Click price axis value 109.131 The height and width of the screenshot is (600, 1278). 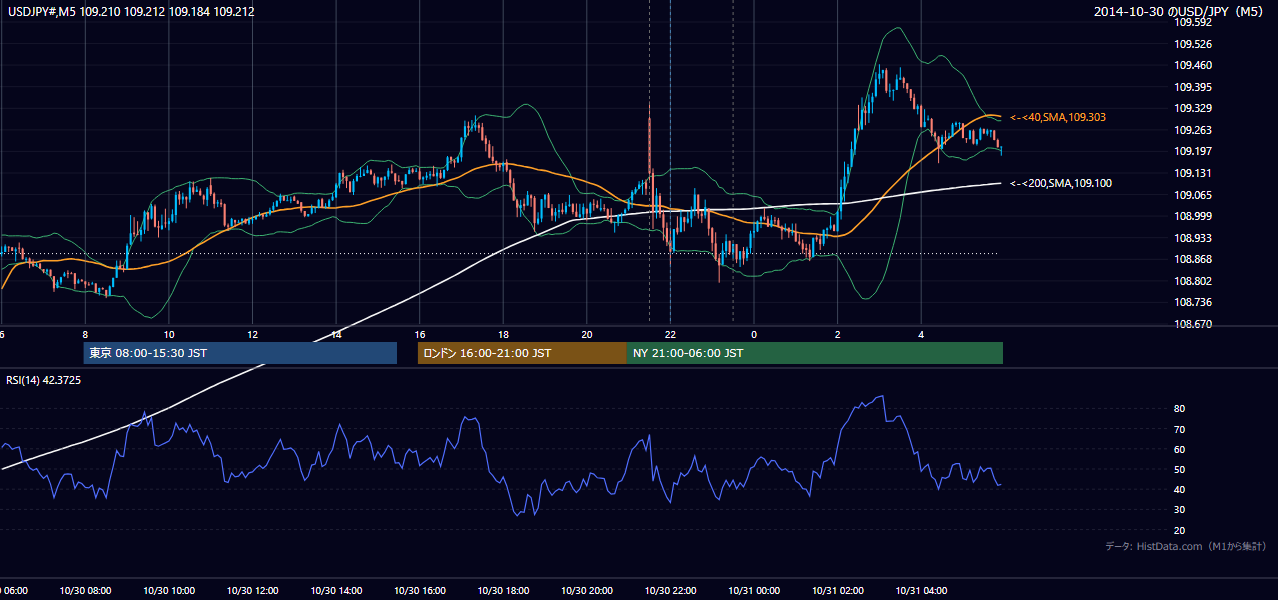tap(1192, 173)
